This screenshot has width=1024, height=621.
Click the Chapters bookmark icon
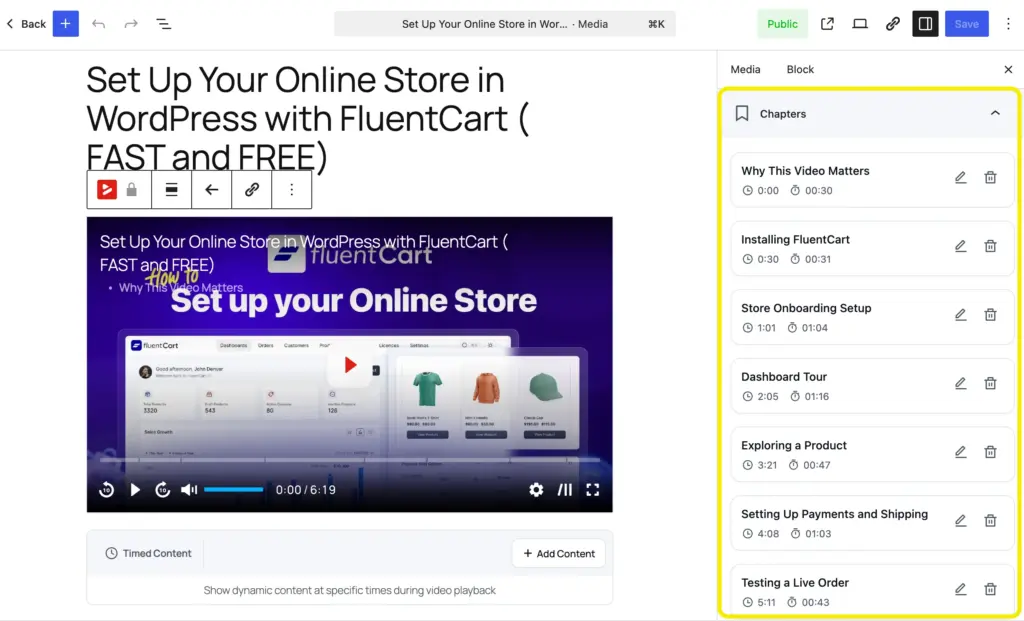tap(742, 114)
